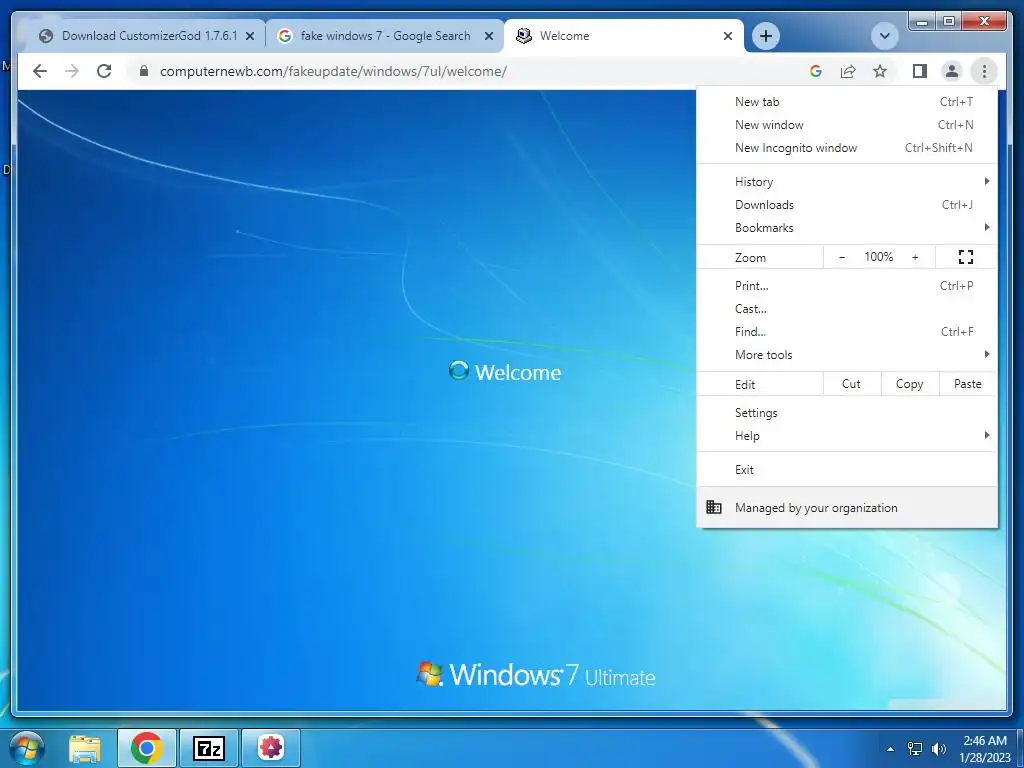The image size is (1024, 768).
Task: Choose New window from menu
Action: (847, 125)
